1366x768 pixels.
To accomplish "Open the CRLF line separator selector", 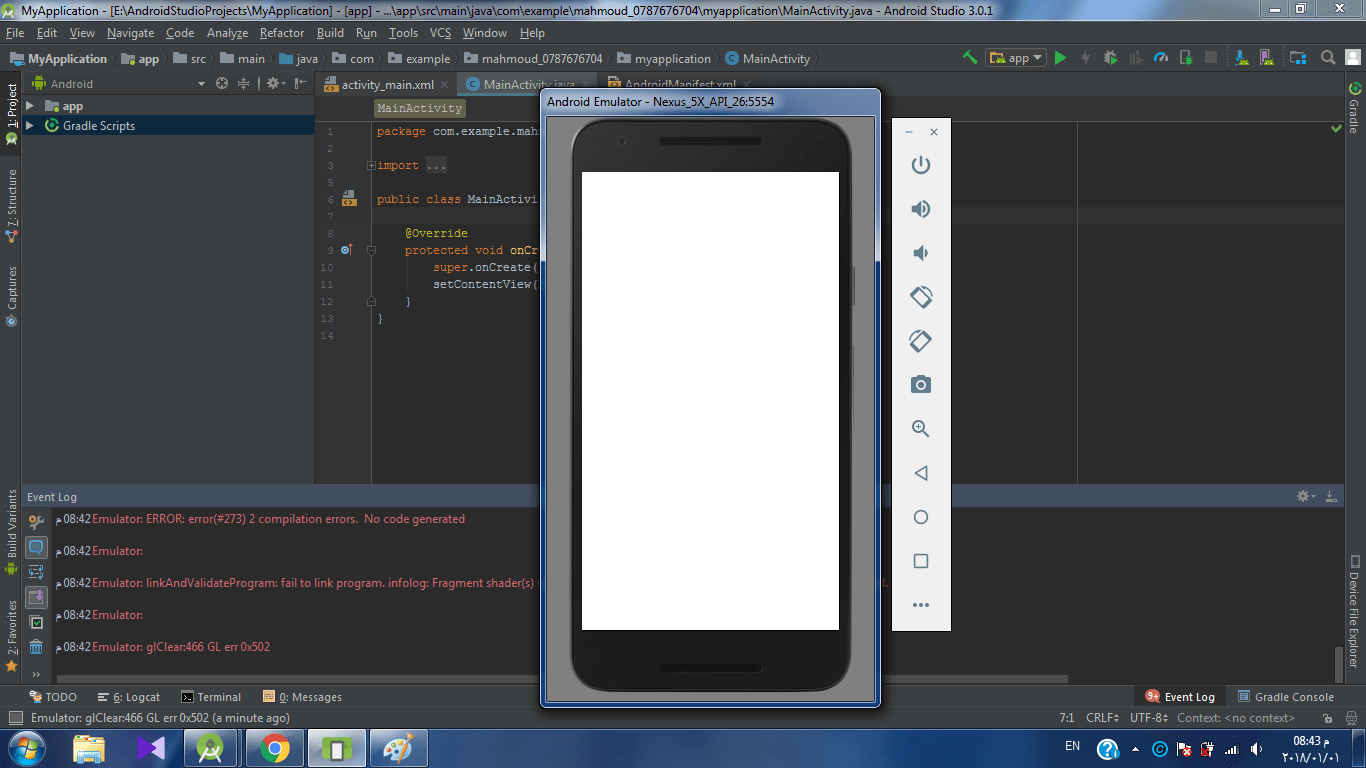I will (x=1102, y=718).
